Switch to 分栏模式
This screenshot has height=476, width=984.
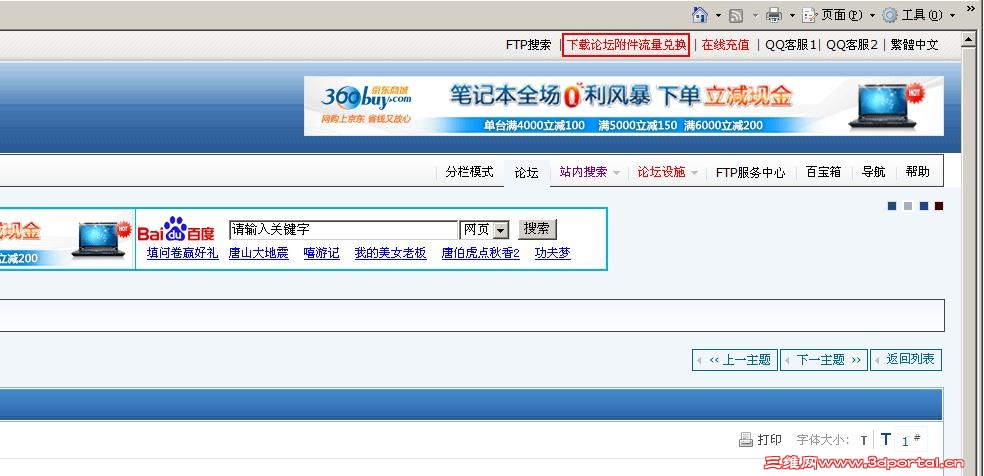pyautogui.click(x=469, y=172)
